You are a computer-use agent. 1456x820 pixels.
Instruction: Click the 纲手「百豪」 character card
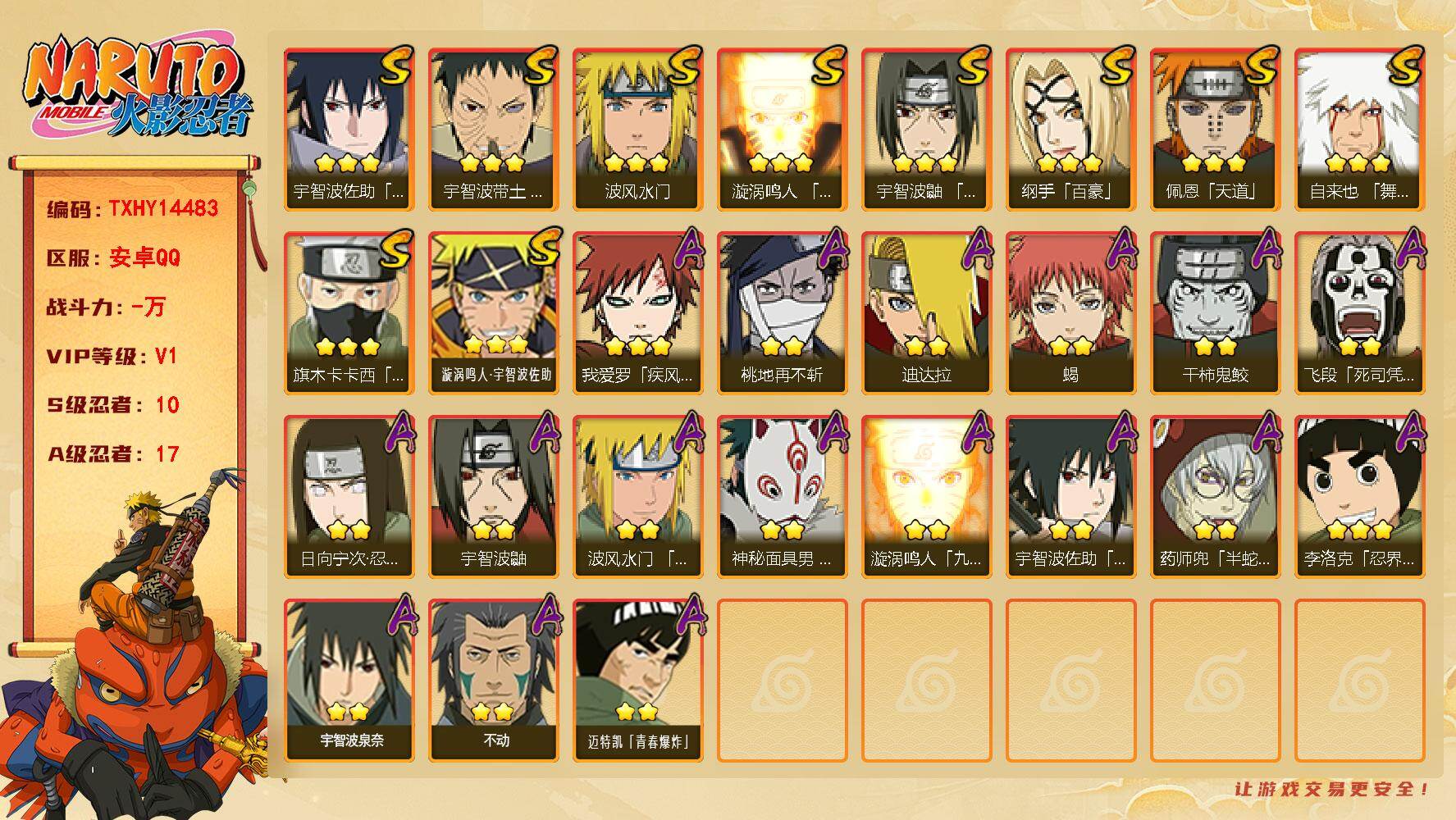[x=1070, y=130]
